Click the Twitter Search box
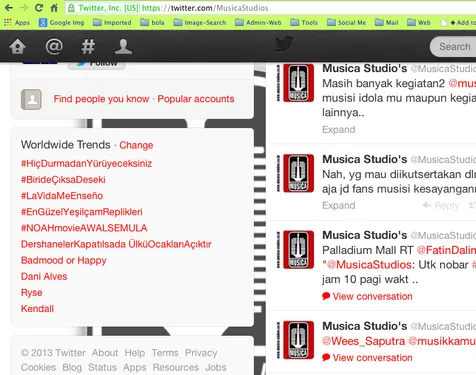The image size is (476, 375). coord(453,47)
